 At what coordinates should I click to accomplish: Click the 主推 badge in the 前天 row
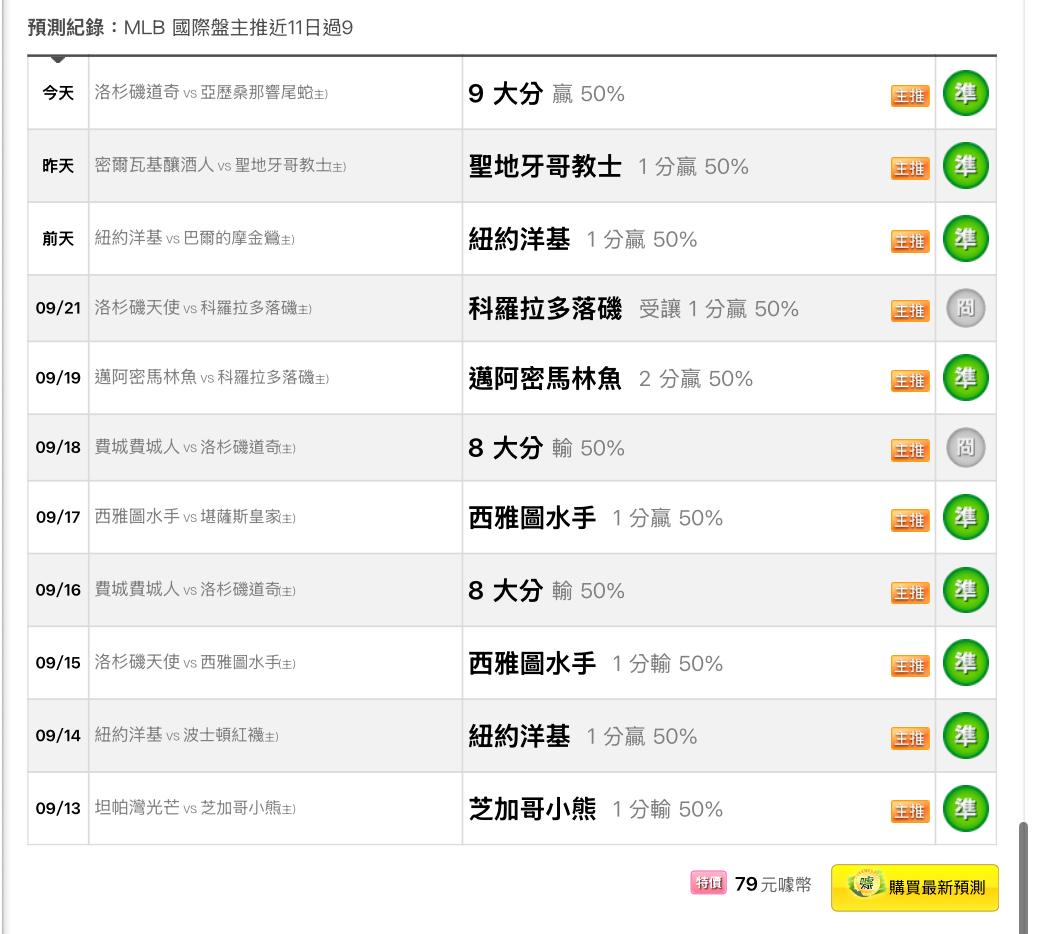click(910, 241)
